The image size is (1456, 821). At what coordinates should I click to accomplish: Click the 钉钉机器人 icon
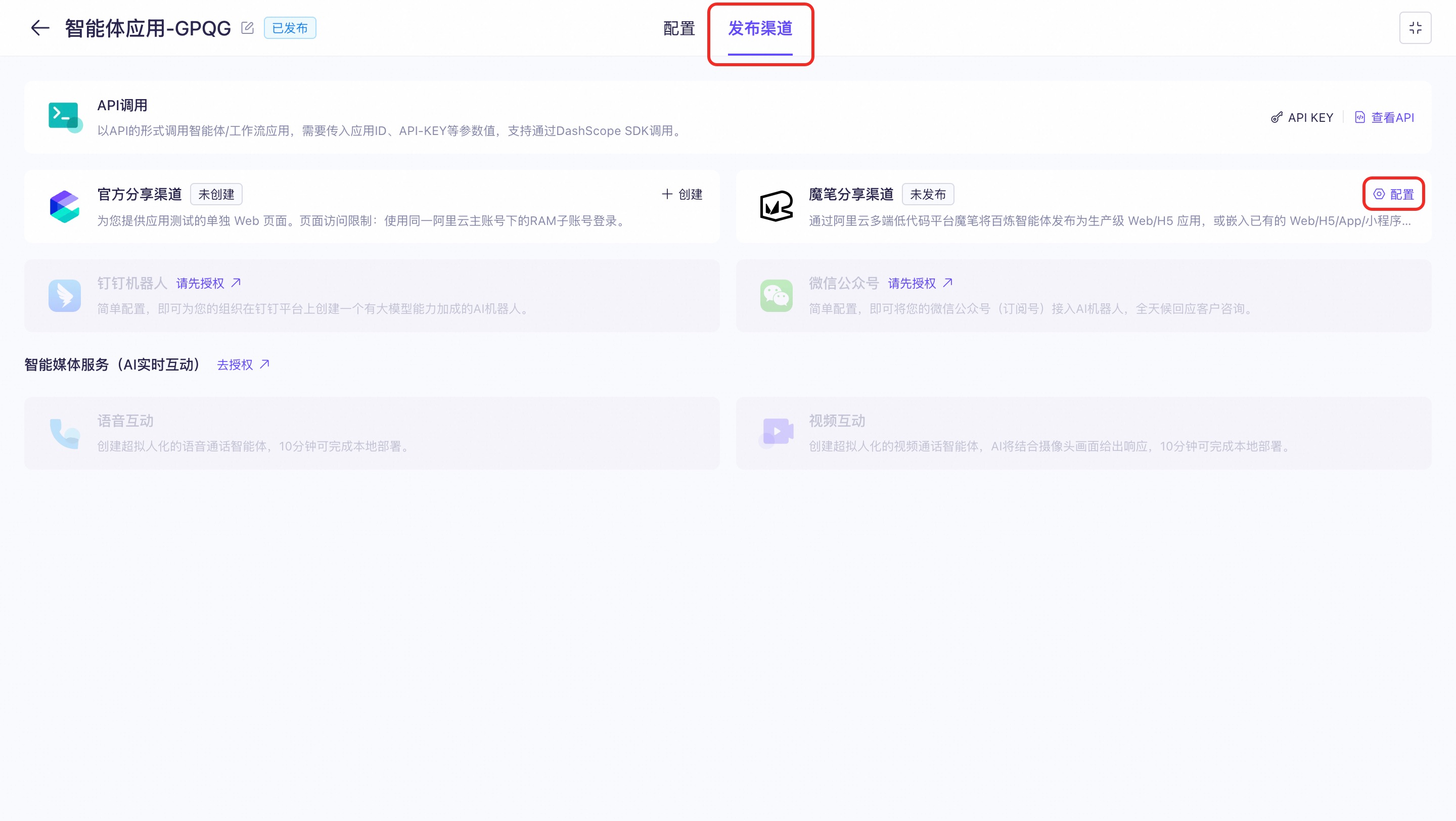(x=64, y=296)
